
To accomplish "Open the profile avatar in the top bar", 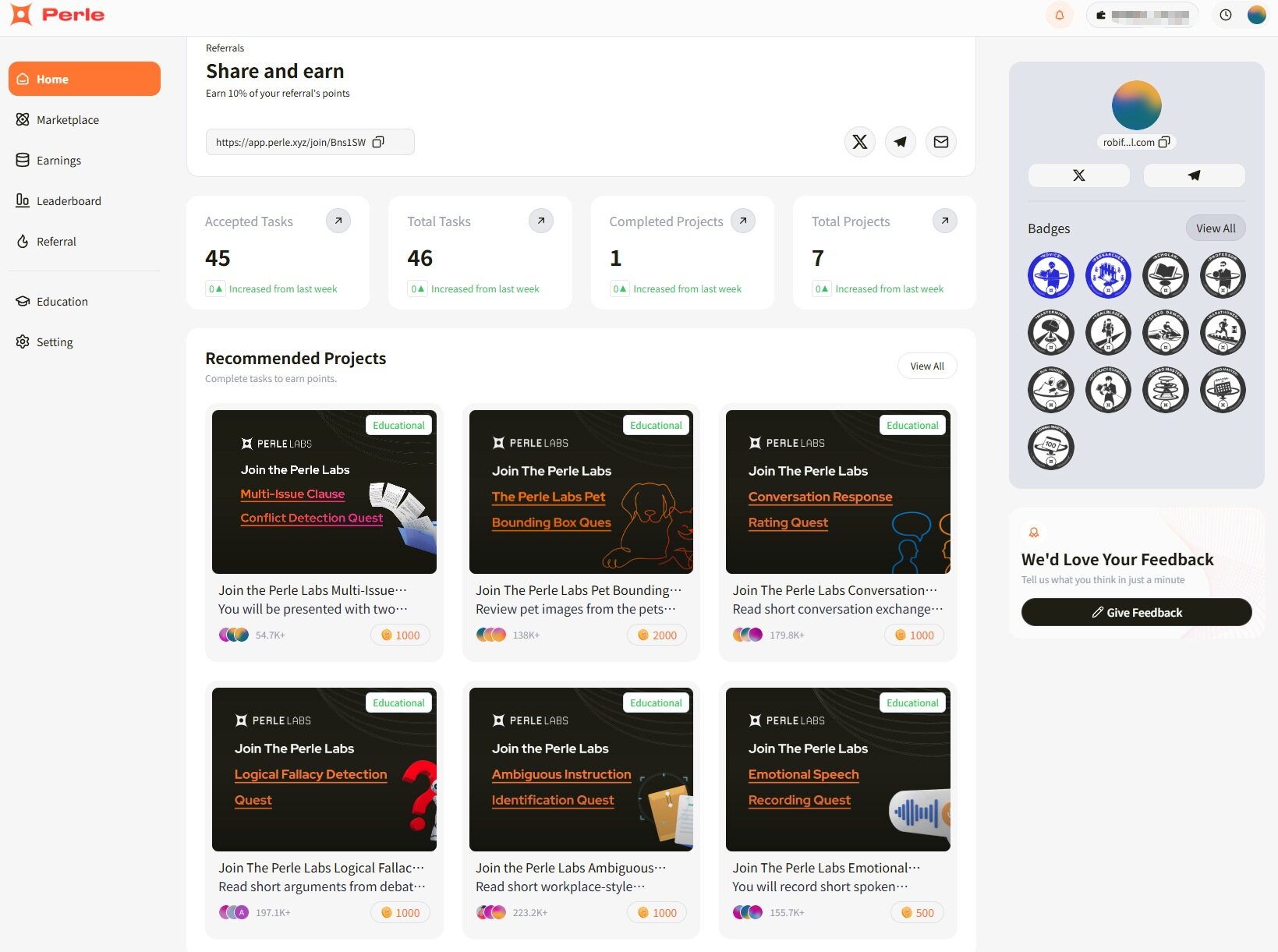I will coord(1256,15).
